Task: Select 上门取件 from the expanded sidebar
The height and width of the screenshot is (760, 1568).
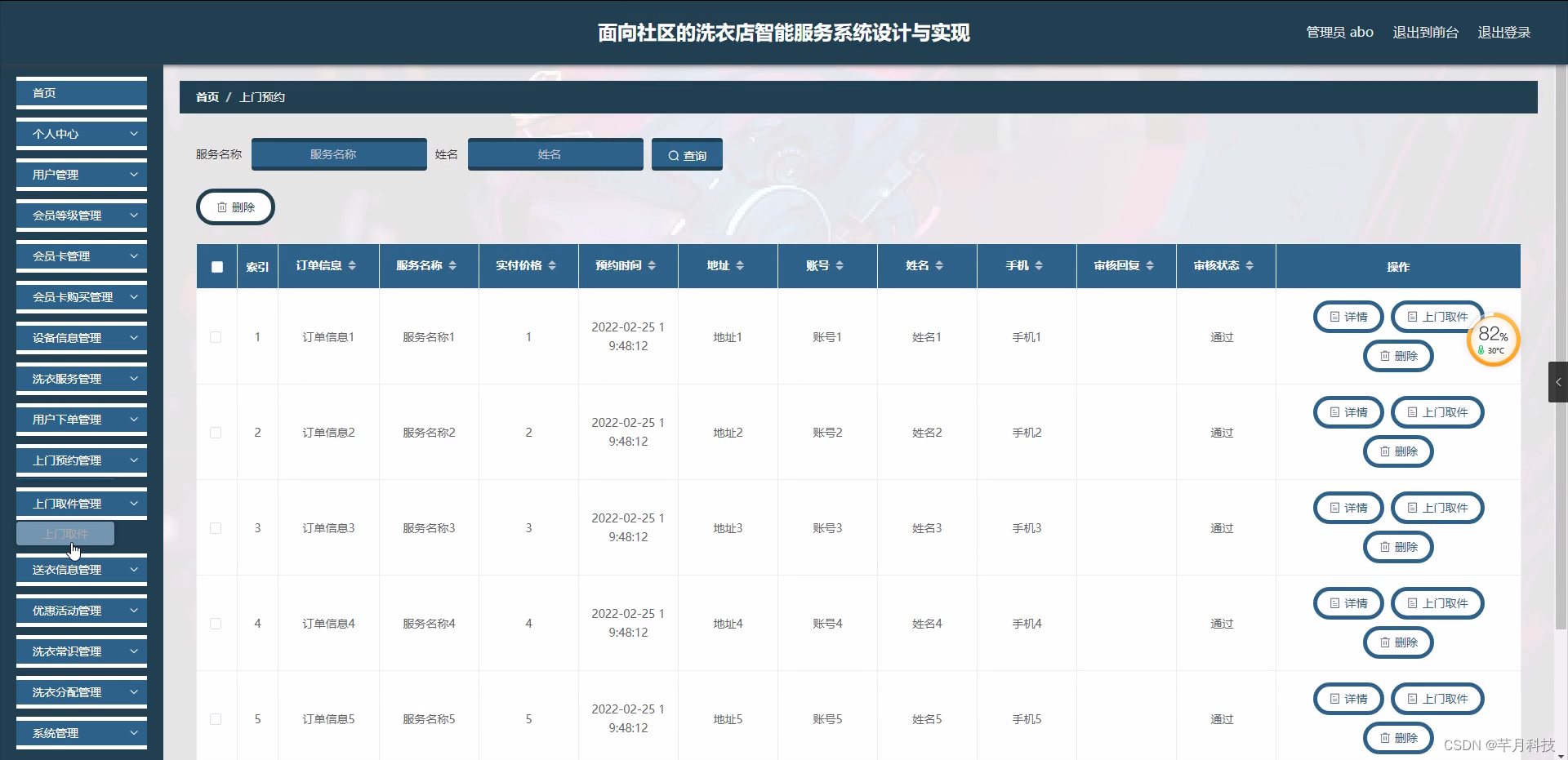Action: 65,533
